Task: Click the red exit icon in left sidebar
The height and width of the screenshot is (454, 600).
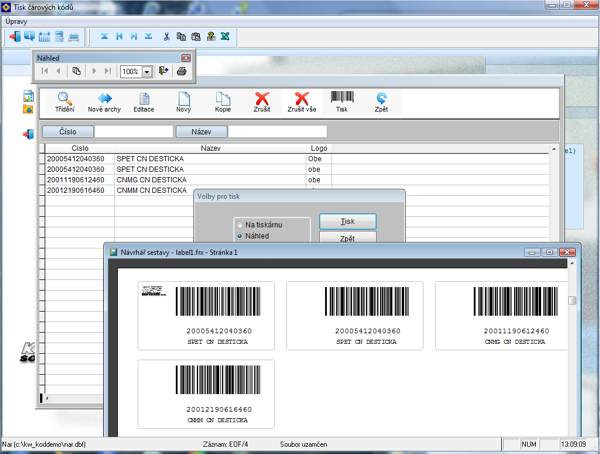Action: [28, 134]
